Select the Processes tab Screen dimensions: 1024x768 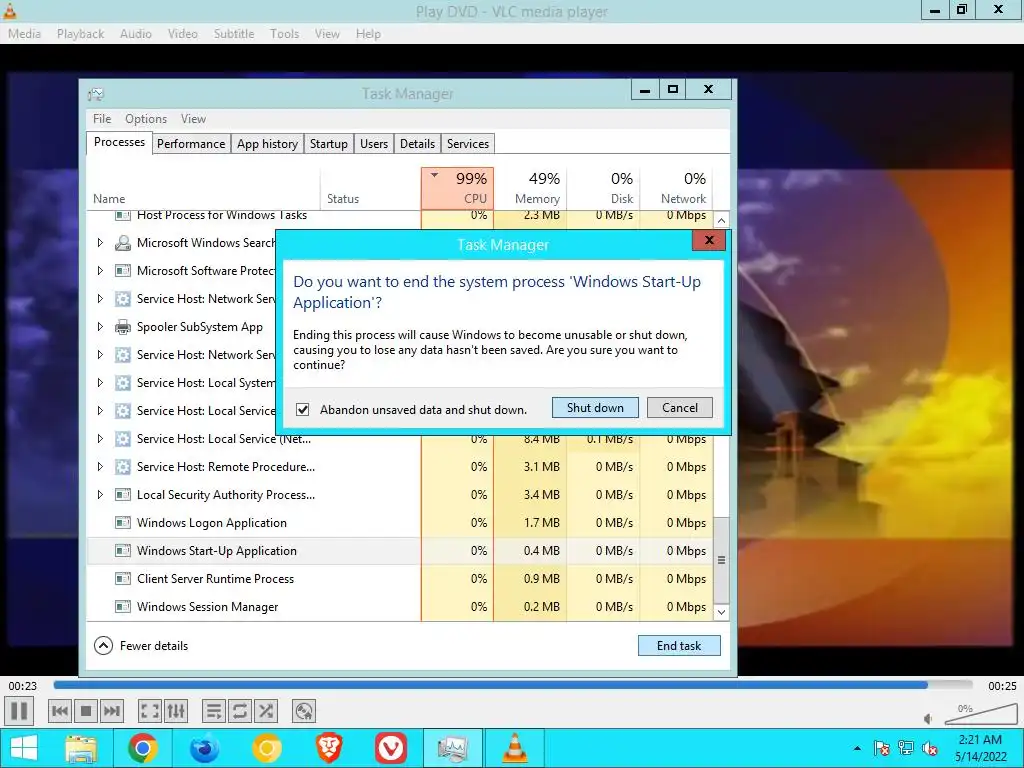tap(119, 142)
